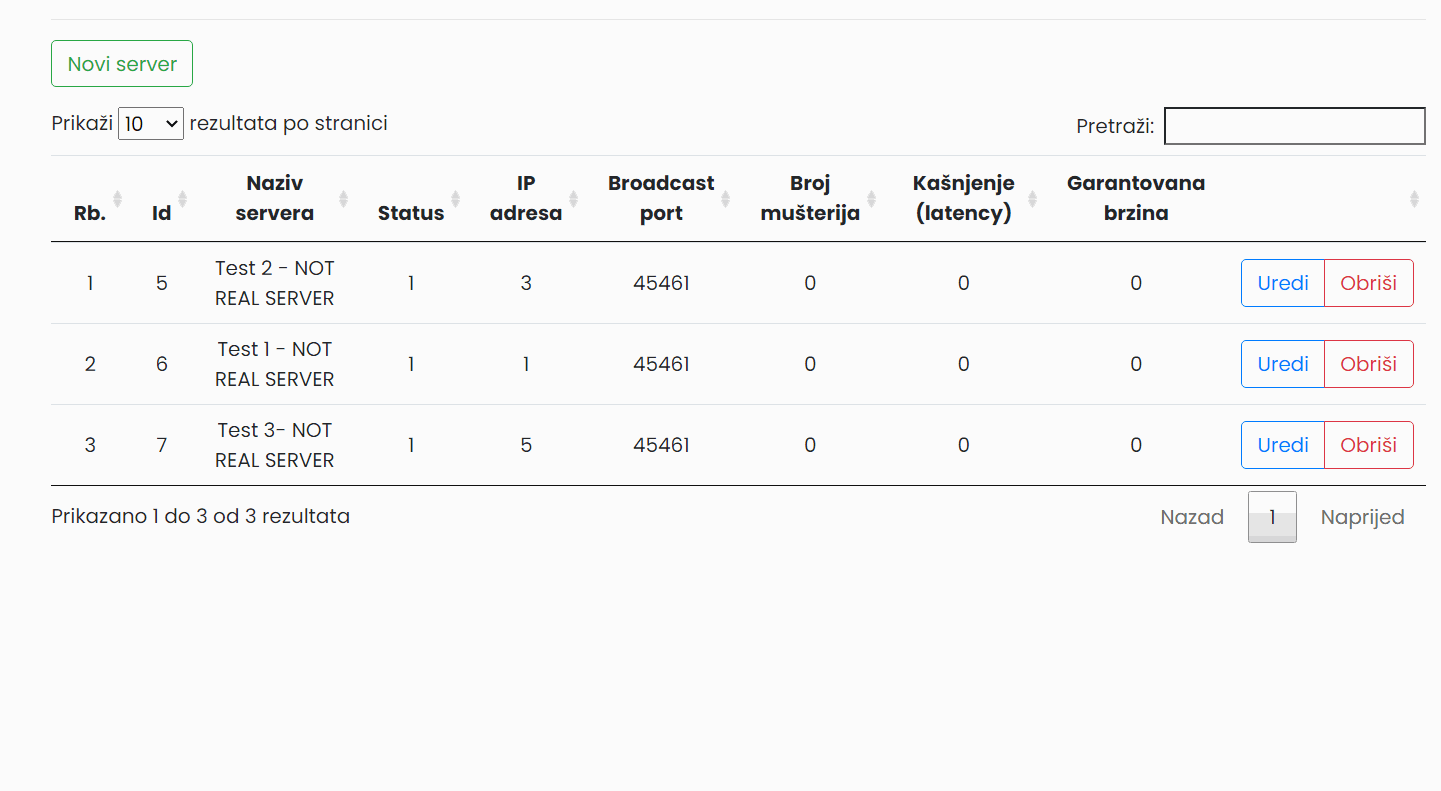The image size is (1441, 791).
Task: Sort by Broadcast port column arrows
Action: [x=726, y=198]
